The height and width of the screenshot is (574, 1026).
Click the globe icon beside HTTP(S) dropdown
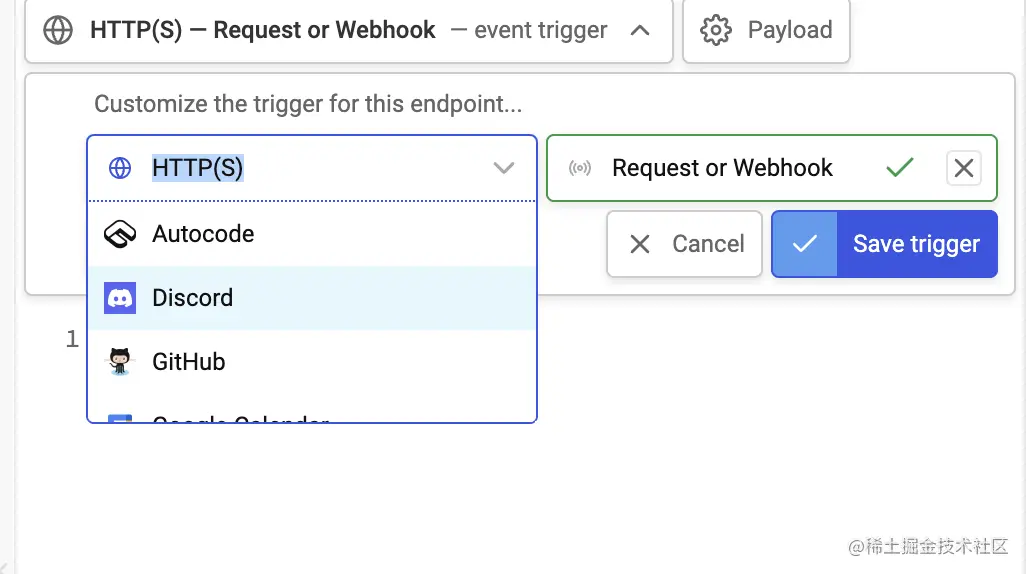120,168
